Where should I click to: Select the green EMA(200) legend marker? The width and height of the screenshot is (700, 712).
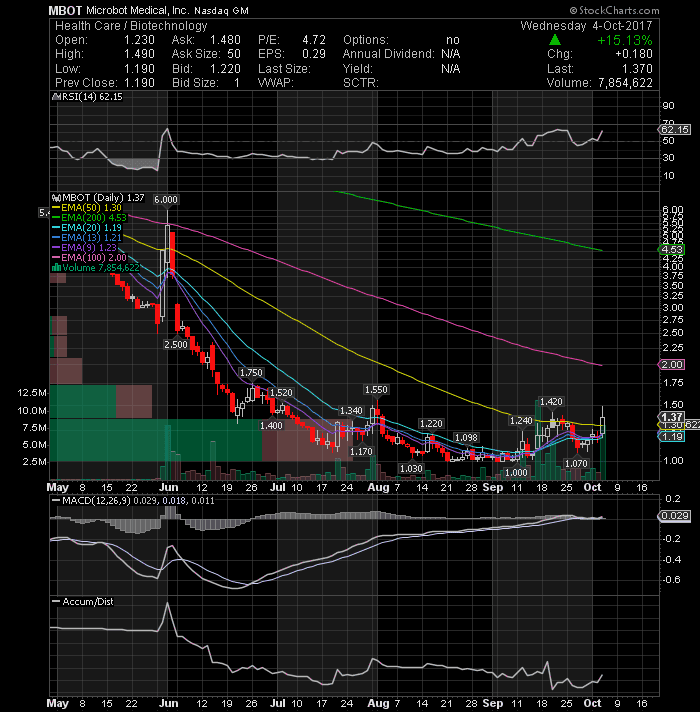tap(56, 218)
